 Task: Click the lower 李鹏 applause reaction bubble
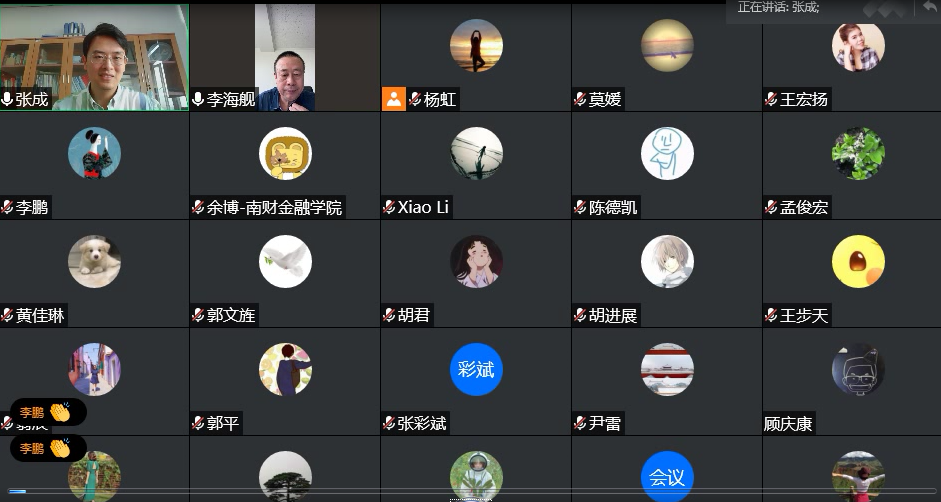click(x=48, y=449)
